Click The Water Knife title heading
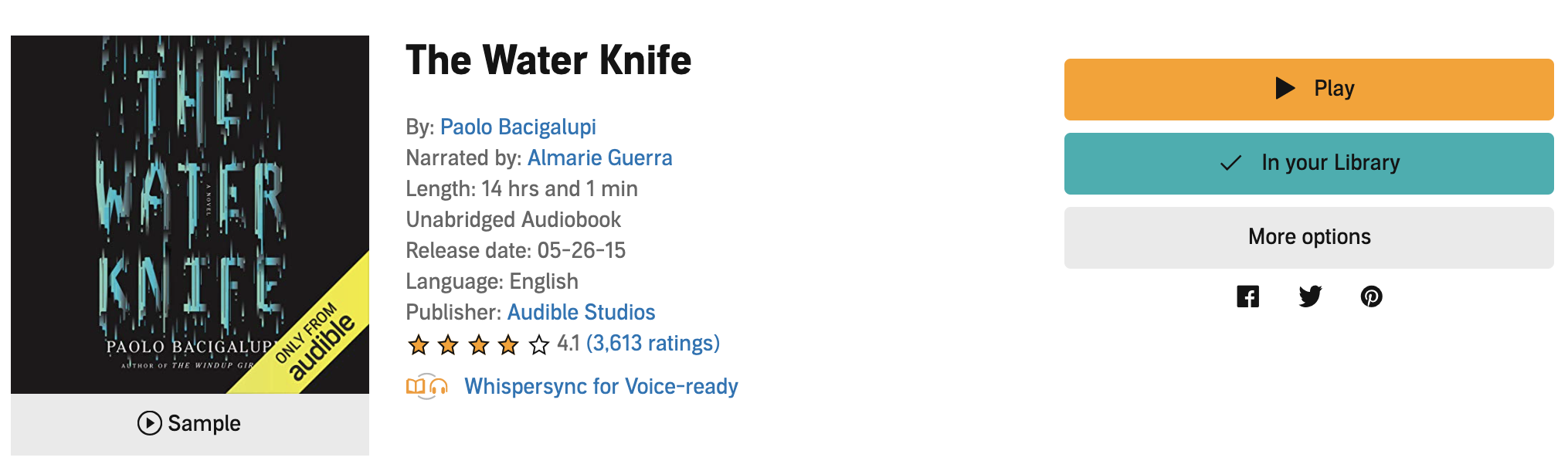 click(x=548, y=60)
